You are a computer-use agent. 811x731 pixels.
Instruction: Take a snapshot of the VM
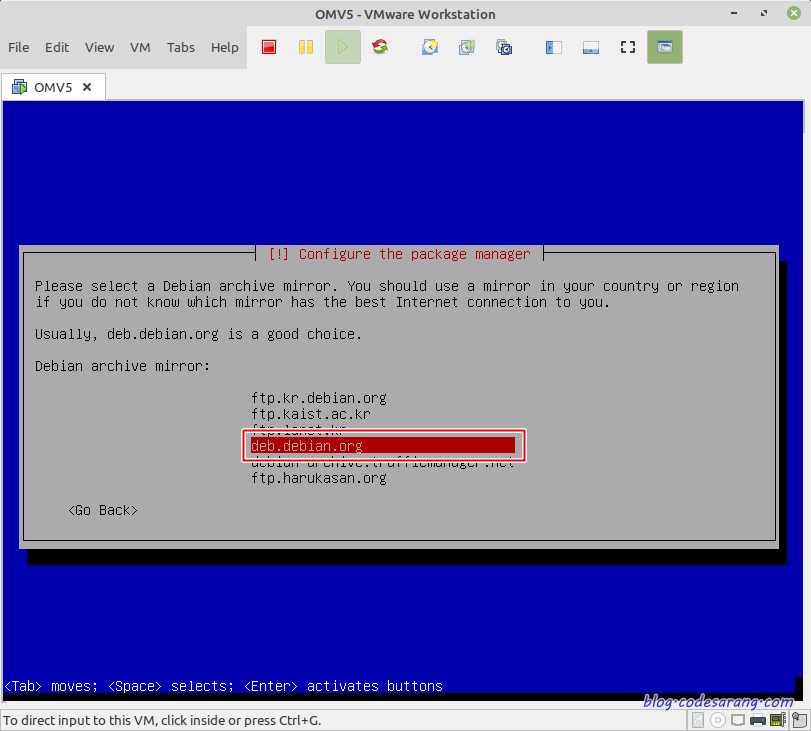pyautogui.click(x=430, y=47)
